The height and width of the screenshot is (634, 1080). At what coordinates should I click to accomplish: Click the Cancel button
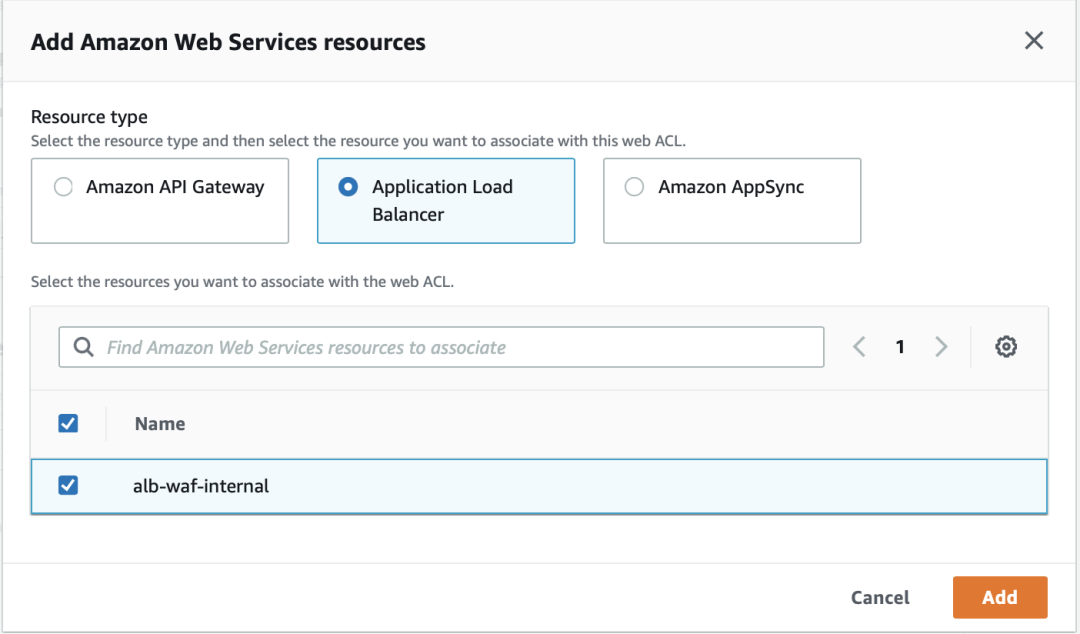click(x=880, y=597)
